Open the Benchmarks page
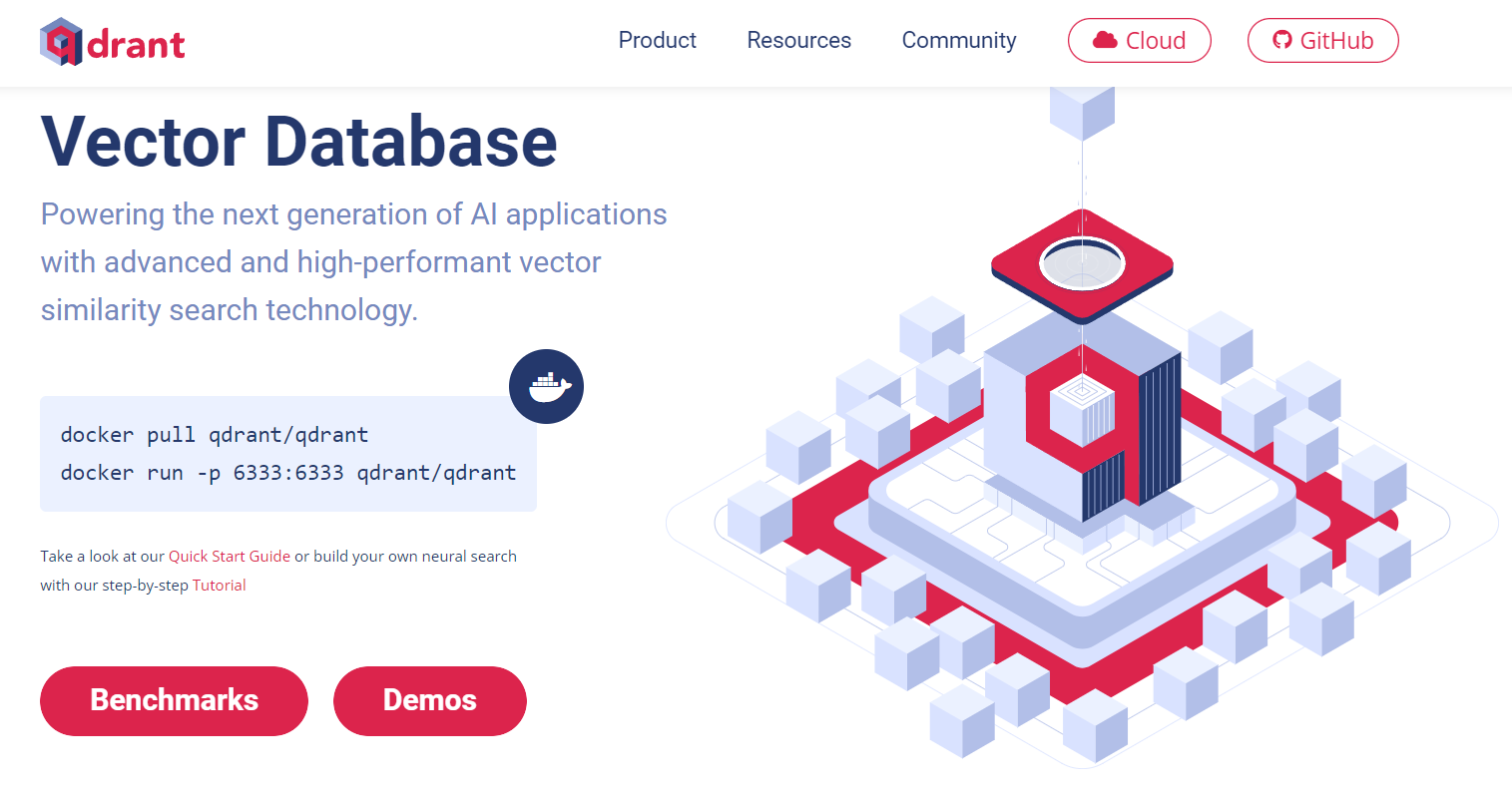 [x=174, y=700]
